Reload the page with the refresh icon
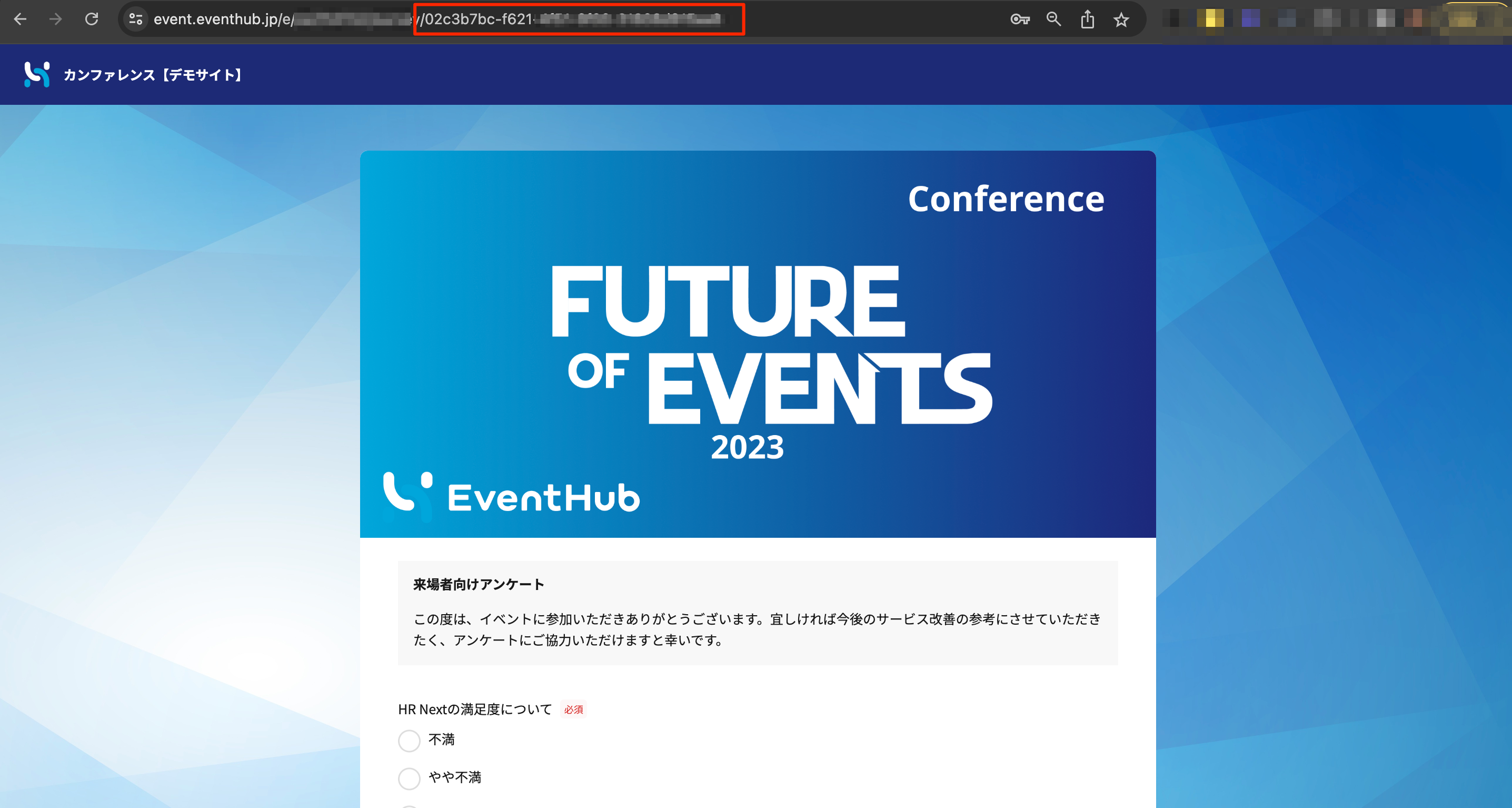Image resolution: width=1512 pixels, height=808 pixels. pos(92,19)
